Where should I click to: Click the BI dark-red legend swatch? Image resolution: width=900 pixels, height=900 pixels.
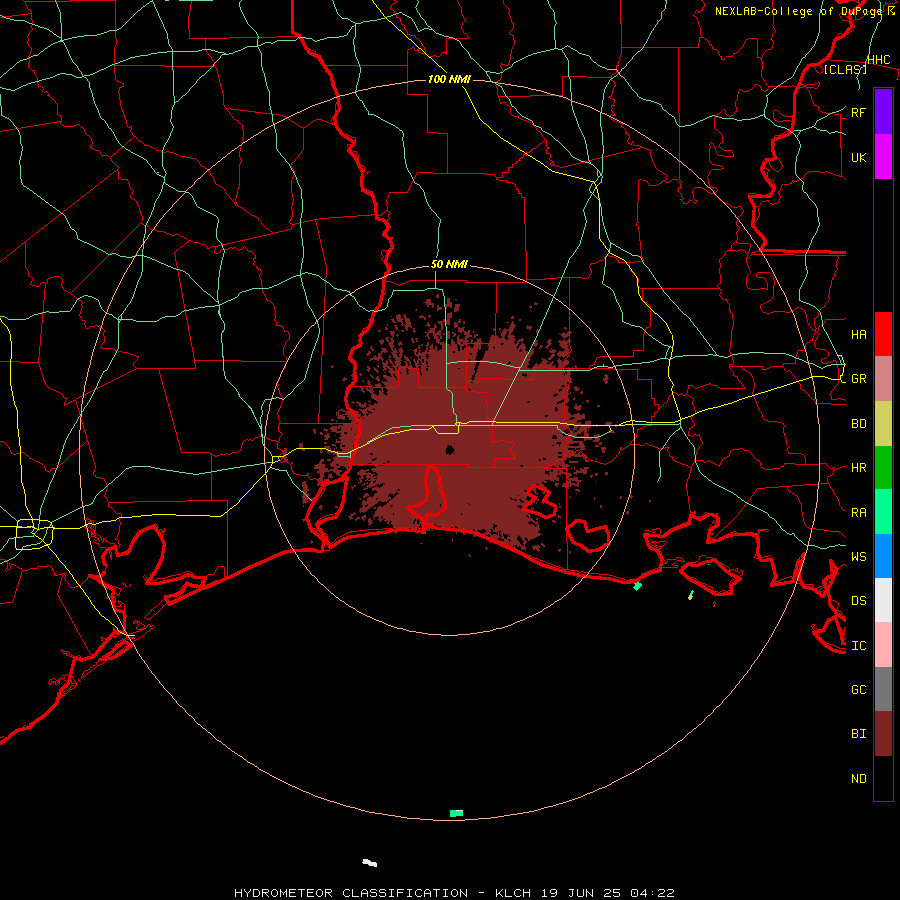pos(883,734)
